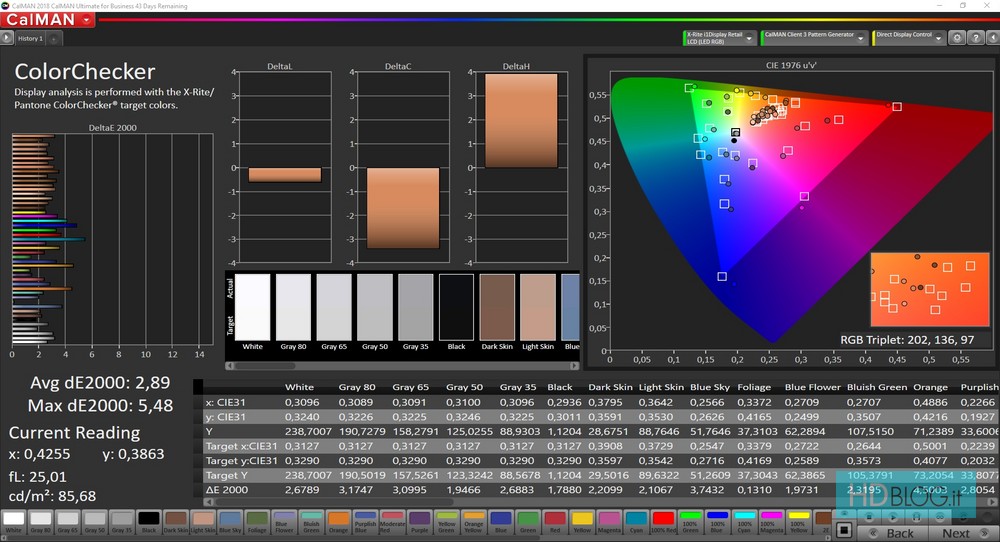Select the 100% Green swatch

[690, 522]
